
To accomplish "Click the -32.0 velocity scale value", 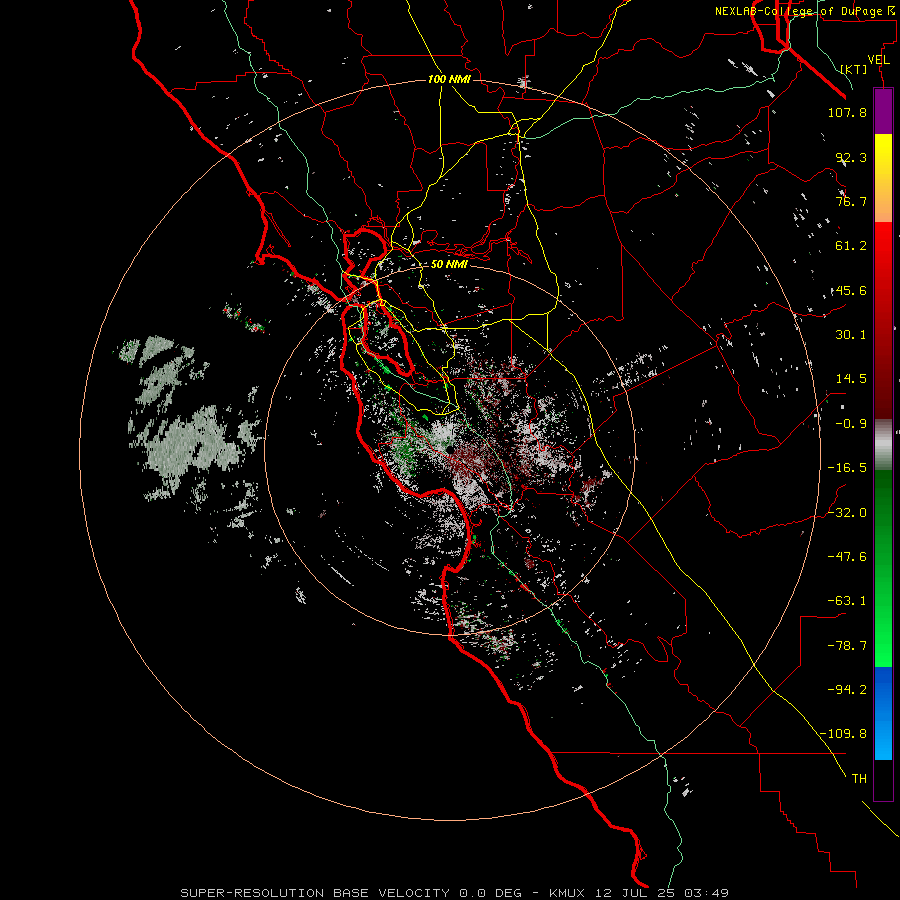I will click(x=847, y=512).
